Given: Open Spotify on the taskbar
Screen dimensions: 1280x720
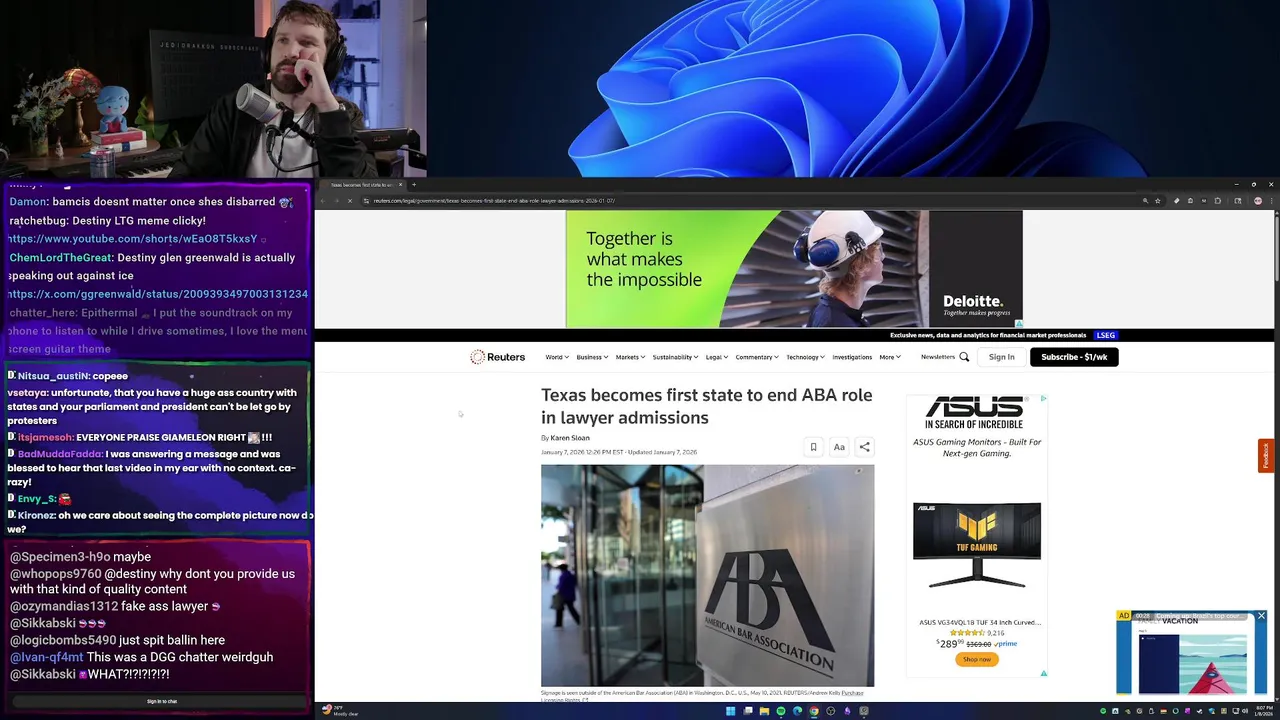Looking at the screenshot, I should [780, 711].
